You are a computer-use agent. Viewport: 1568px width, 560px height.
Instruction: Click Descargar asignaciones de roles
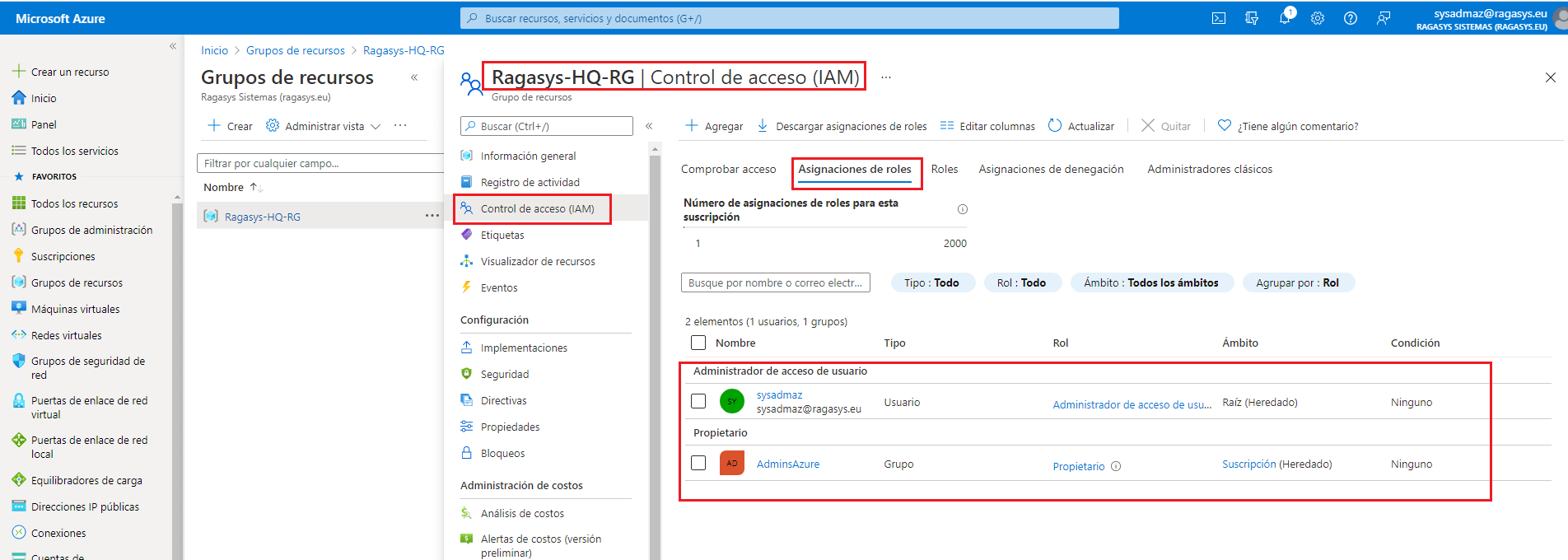[x=842, y=126]
